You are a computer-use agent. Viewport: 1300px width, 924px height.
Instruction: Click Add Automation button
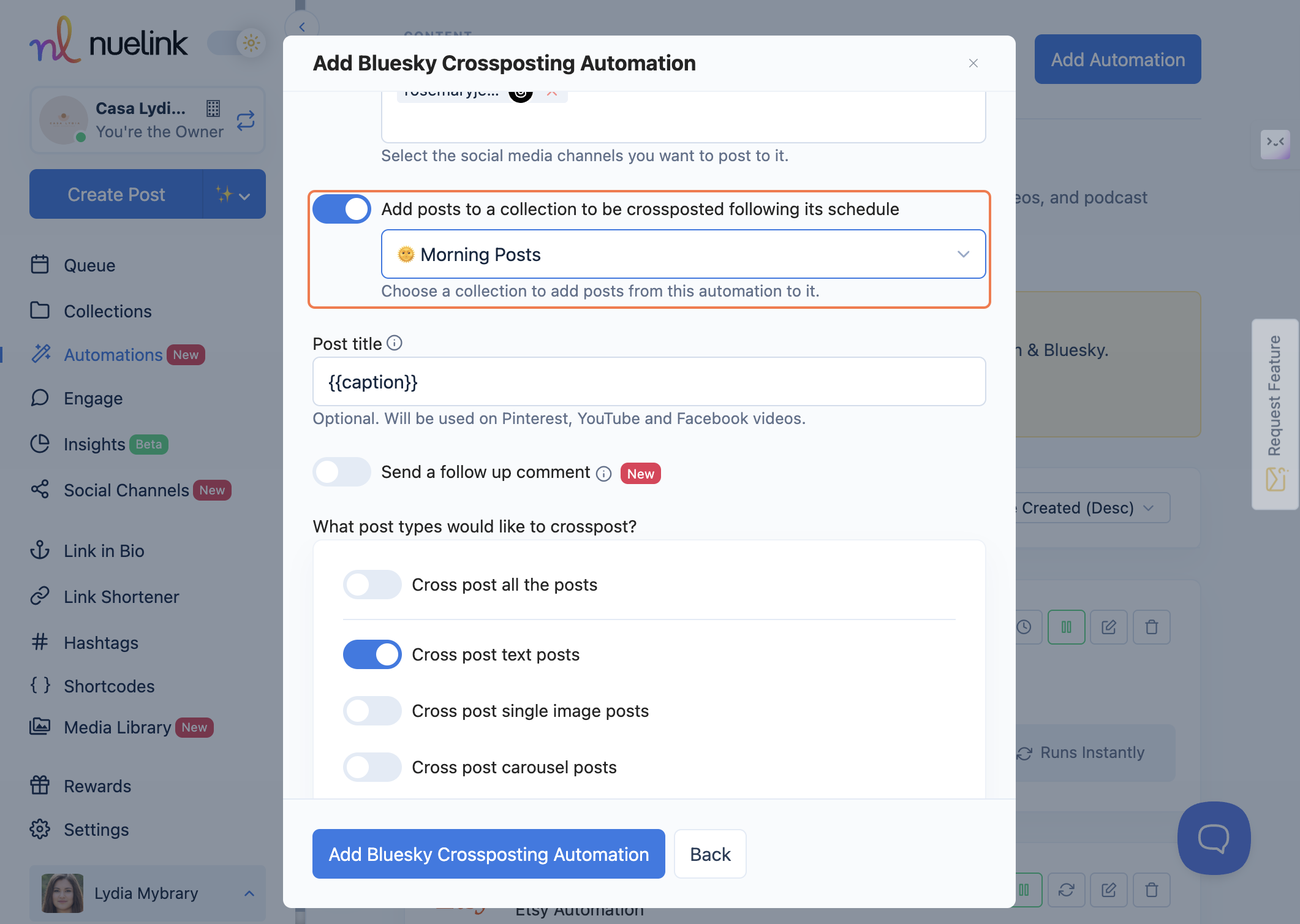(1117, 59)
